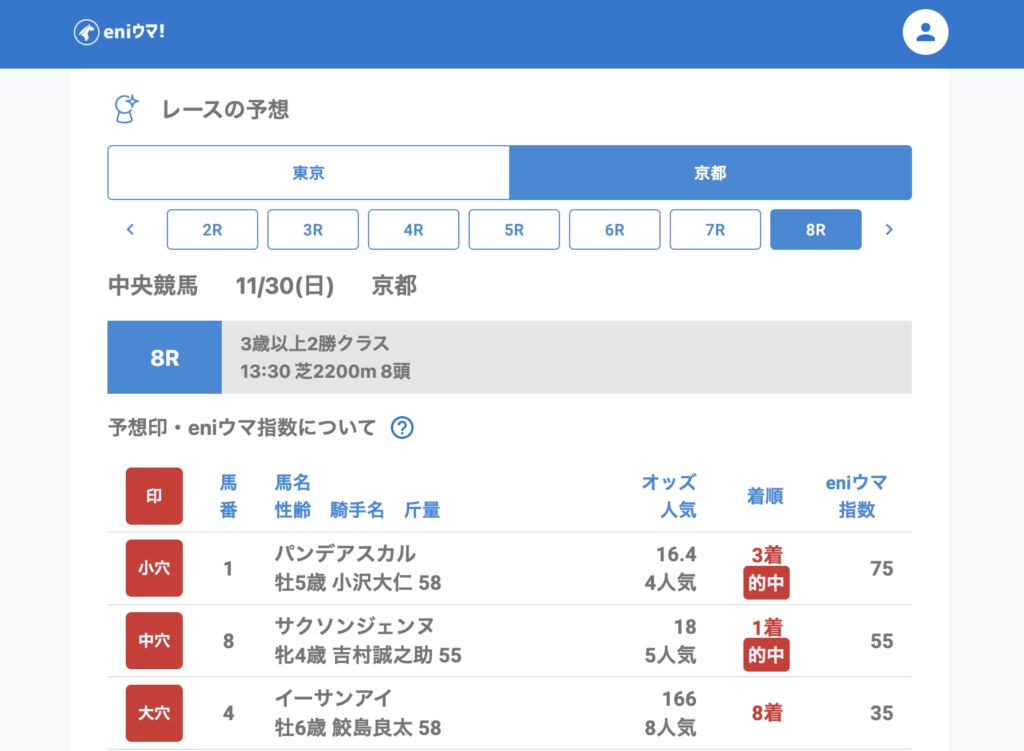Viewport: 1024px width, 751px height.
Task: Select the active 8R race button
Action: point(815,230)
